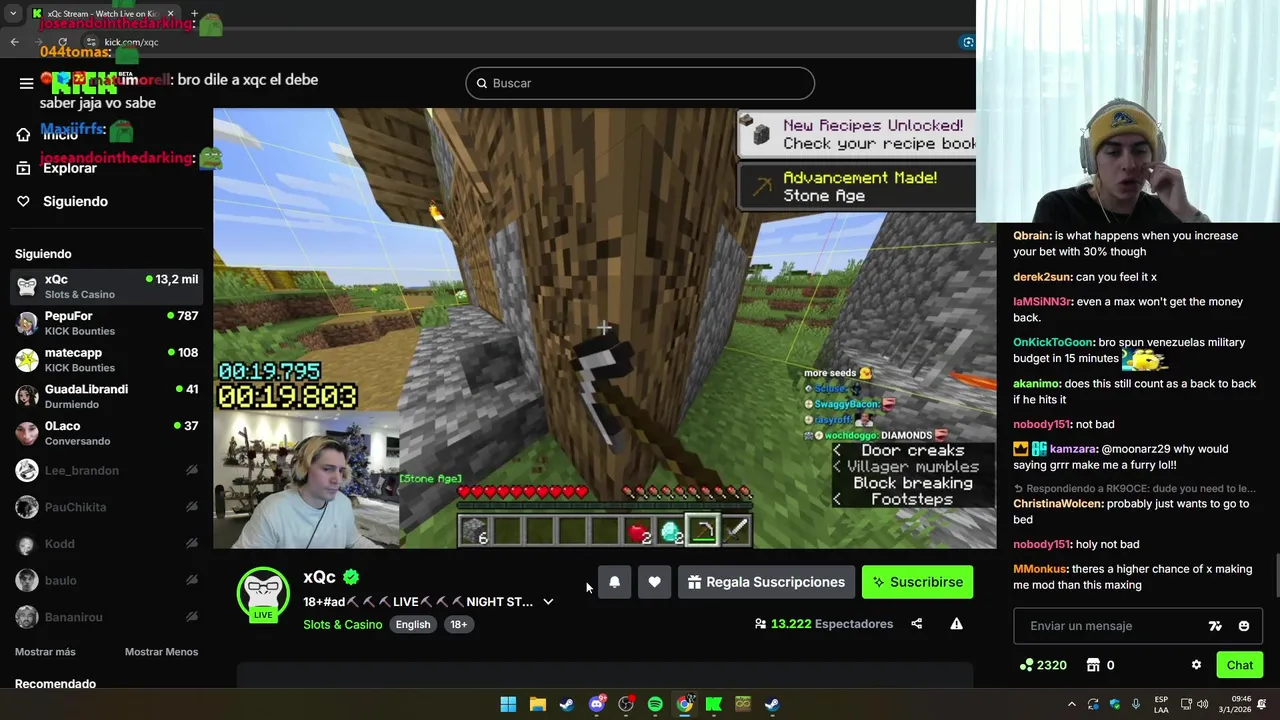Image resolution: width=1280 pixels, height=720 pixels.
Task: Click the green Chat send button
Action: [x=1240, y=665]
